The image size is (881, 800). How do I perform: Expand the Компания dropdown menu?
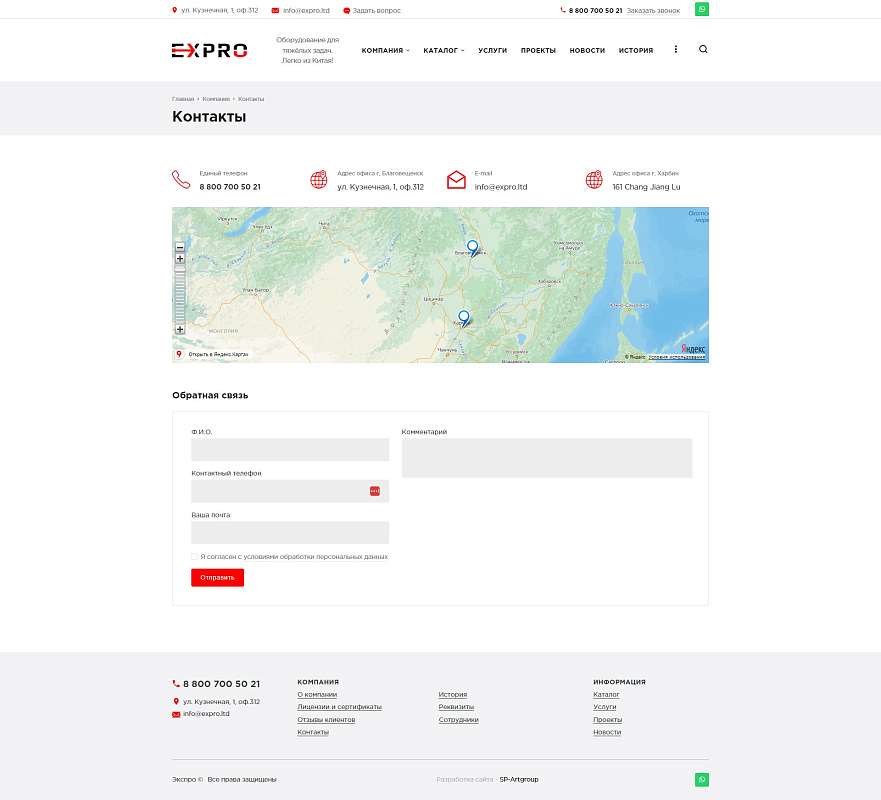tap(385, 50)
